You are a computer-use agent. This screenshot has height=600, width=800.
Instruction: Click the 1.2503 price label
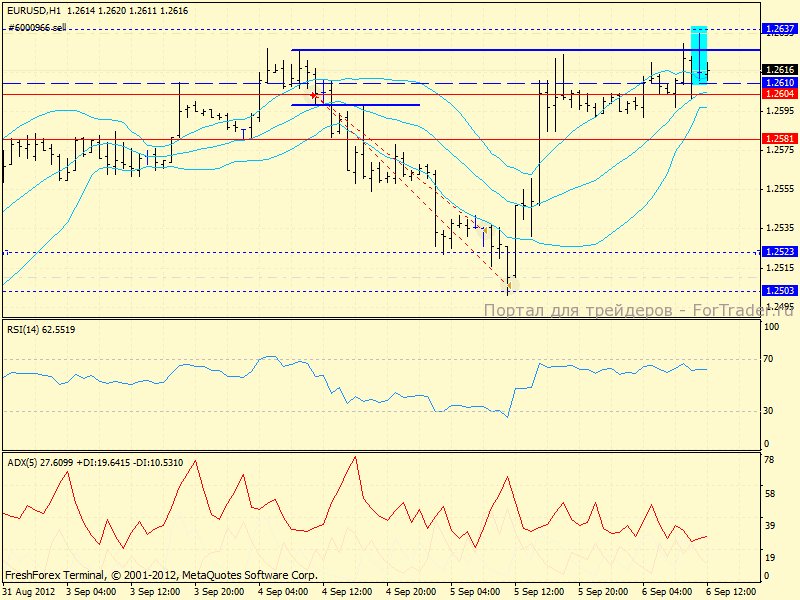tap(778, 290)
